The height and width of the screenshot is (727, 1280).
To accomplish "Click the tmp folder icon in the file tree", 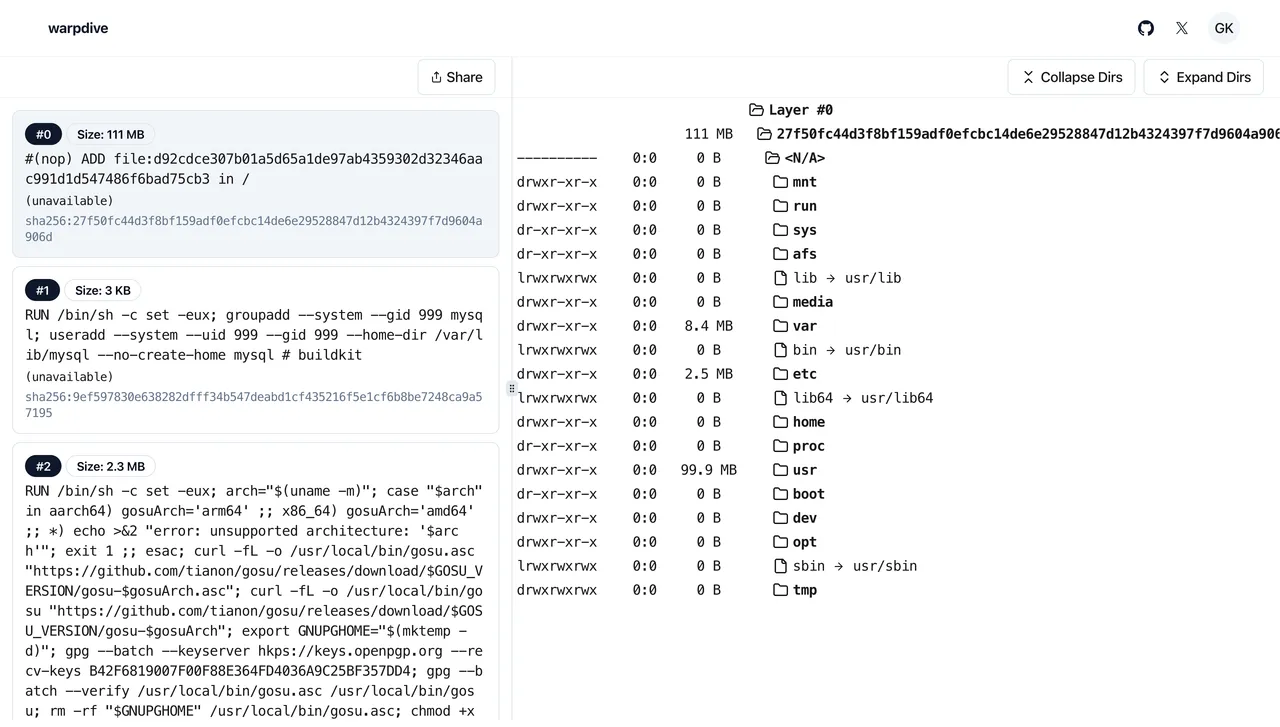I will [780, 590].
